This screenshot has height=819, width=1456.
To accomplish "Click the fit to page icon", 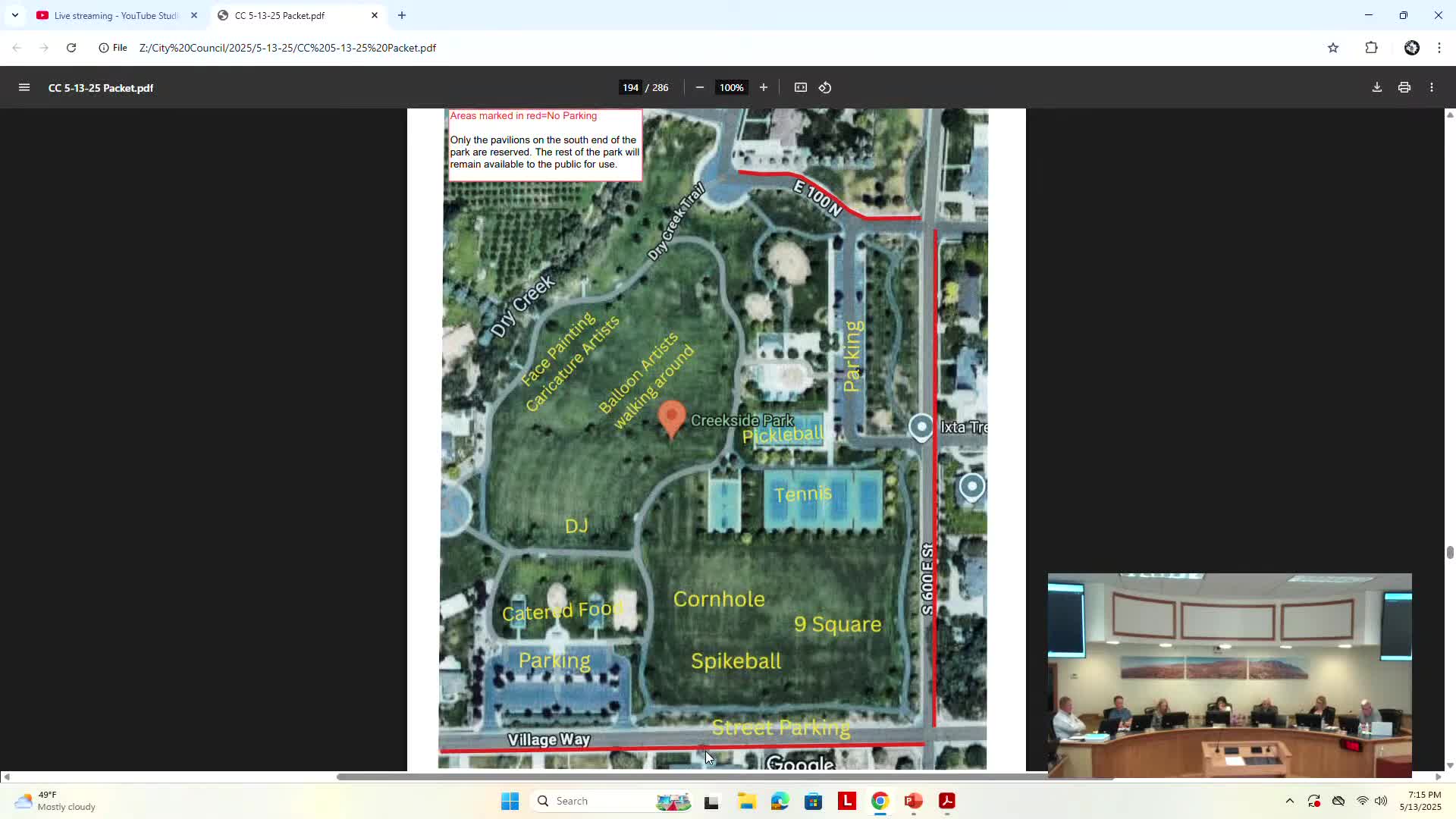I will [800, 88].
